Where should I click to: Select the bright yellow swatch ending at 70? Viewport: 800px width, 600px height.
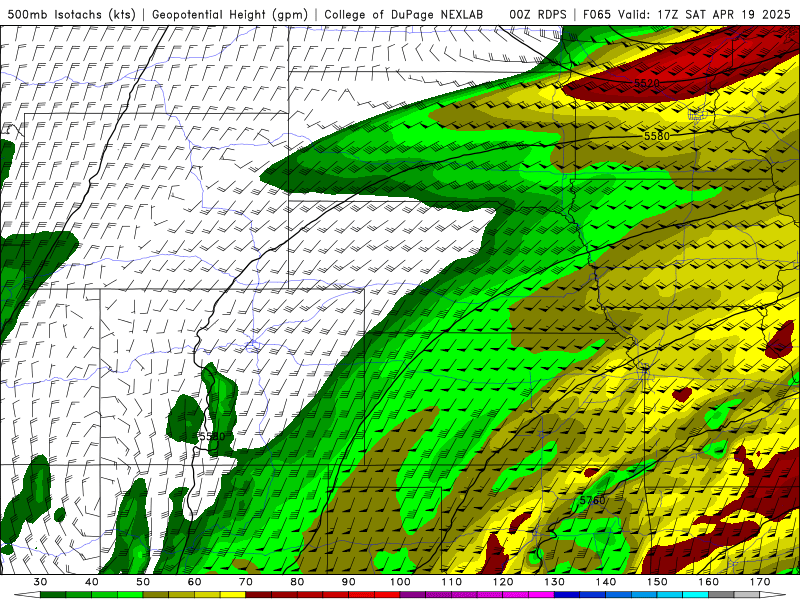(x=233, y=595)
